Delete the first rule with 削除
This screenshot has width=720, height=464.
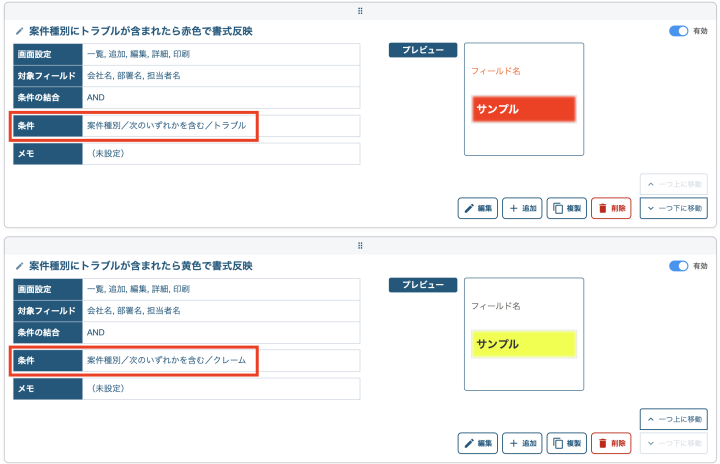(x=611, y=208)
